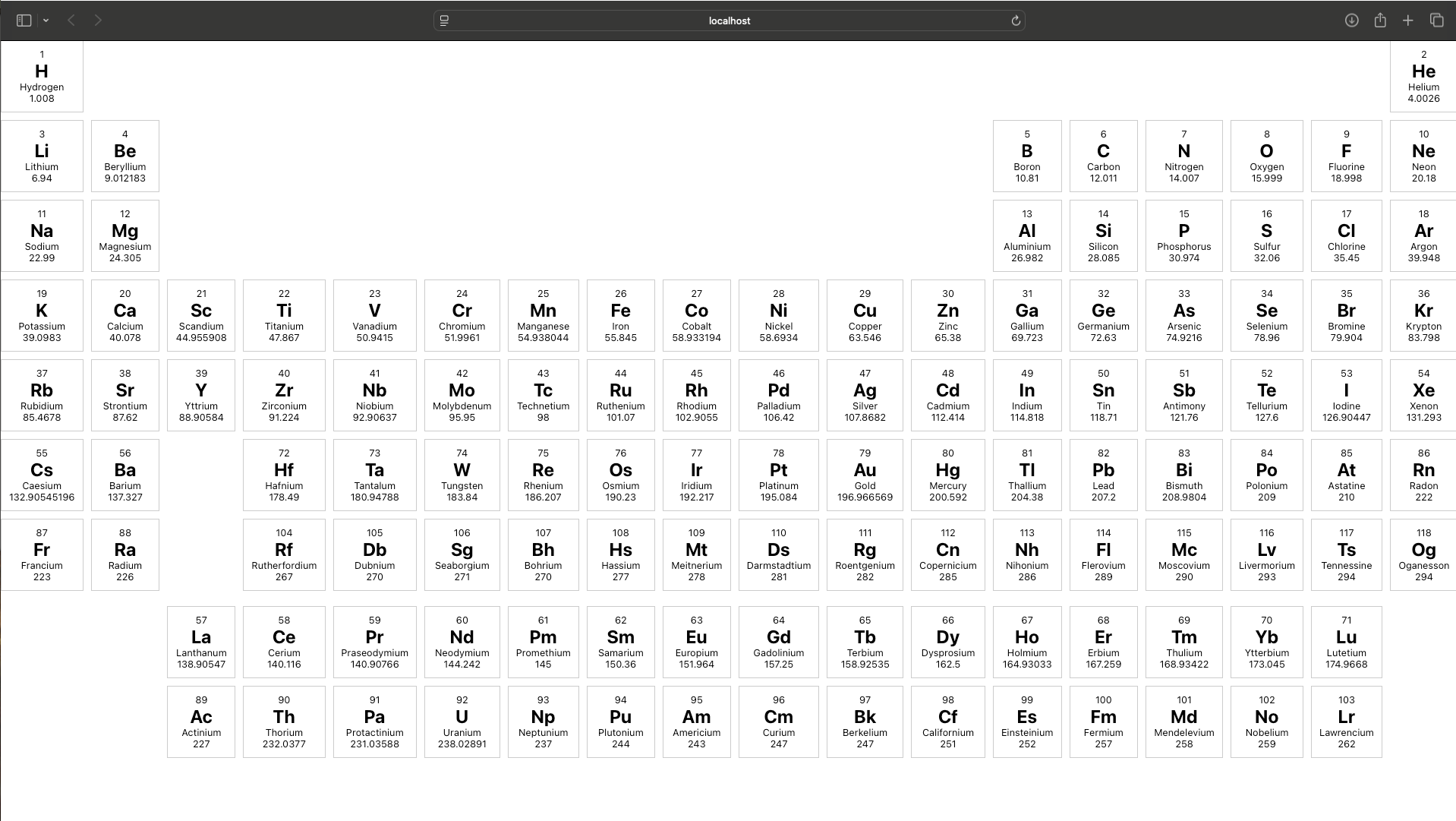The image size is (1456, 821).
Task: Click the back navigation arrow
Action: coord(71,21)
